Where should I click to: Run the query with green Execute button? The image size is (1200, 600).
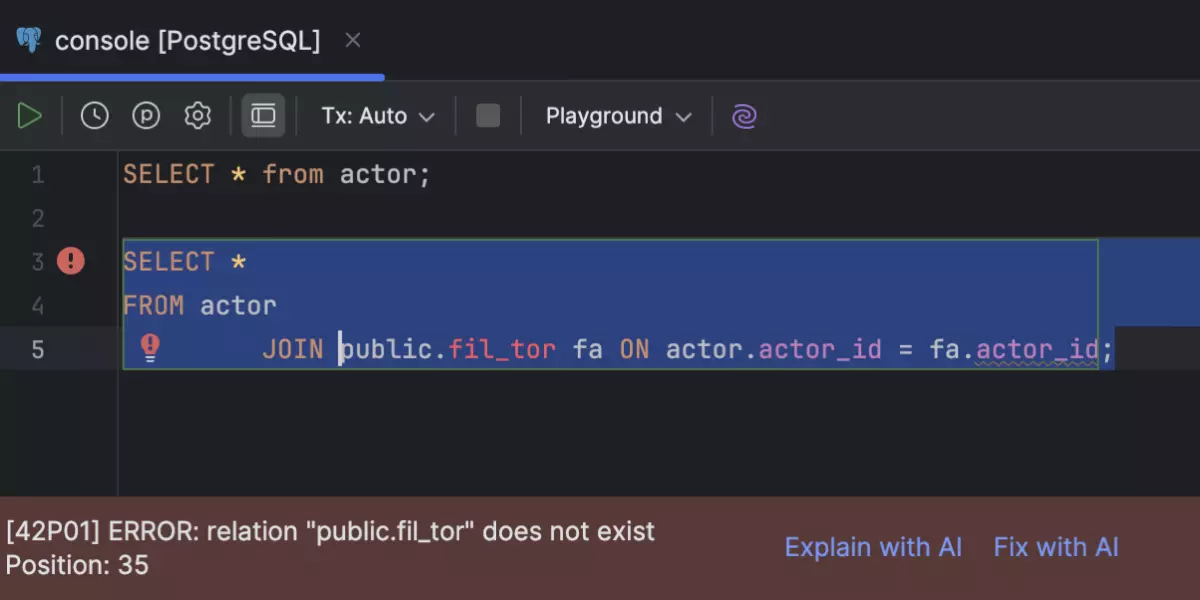[x=30, y=116]
